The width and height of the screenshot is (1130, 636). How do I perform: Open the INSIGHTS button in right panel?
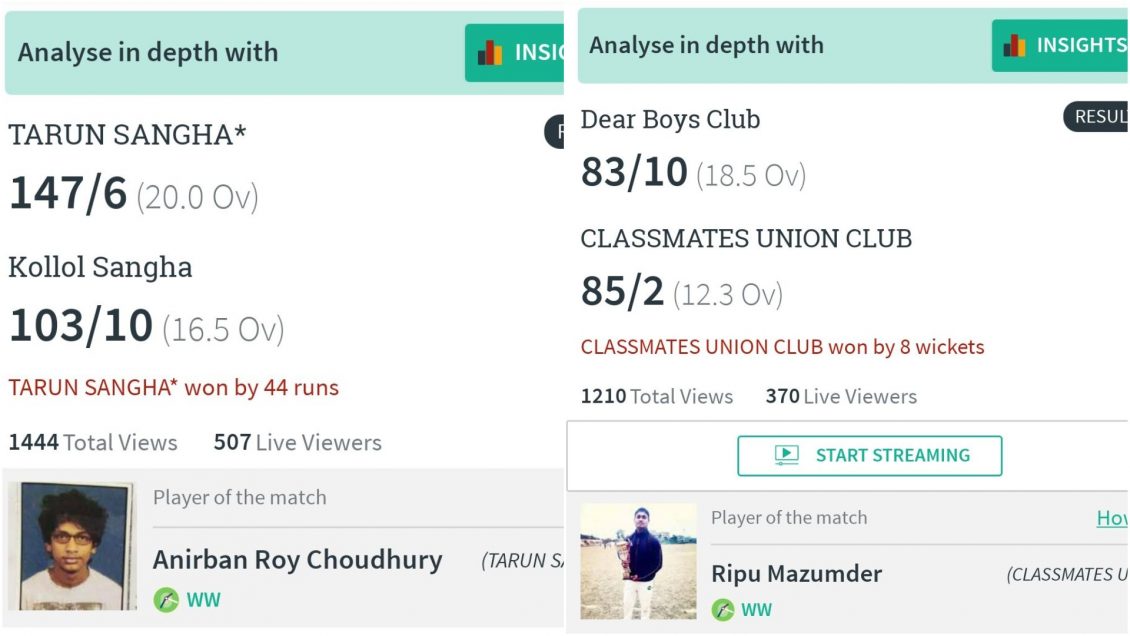(1060, 45)
